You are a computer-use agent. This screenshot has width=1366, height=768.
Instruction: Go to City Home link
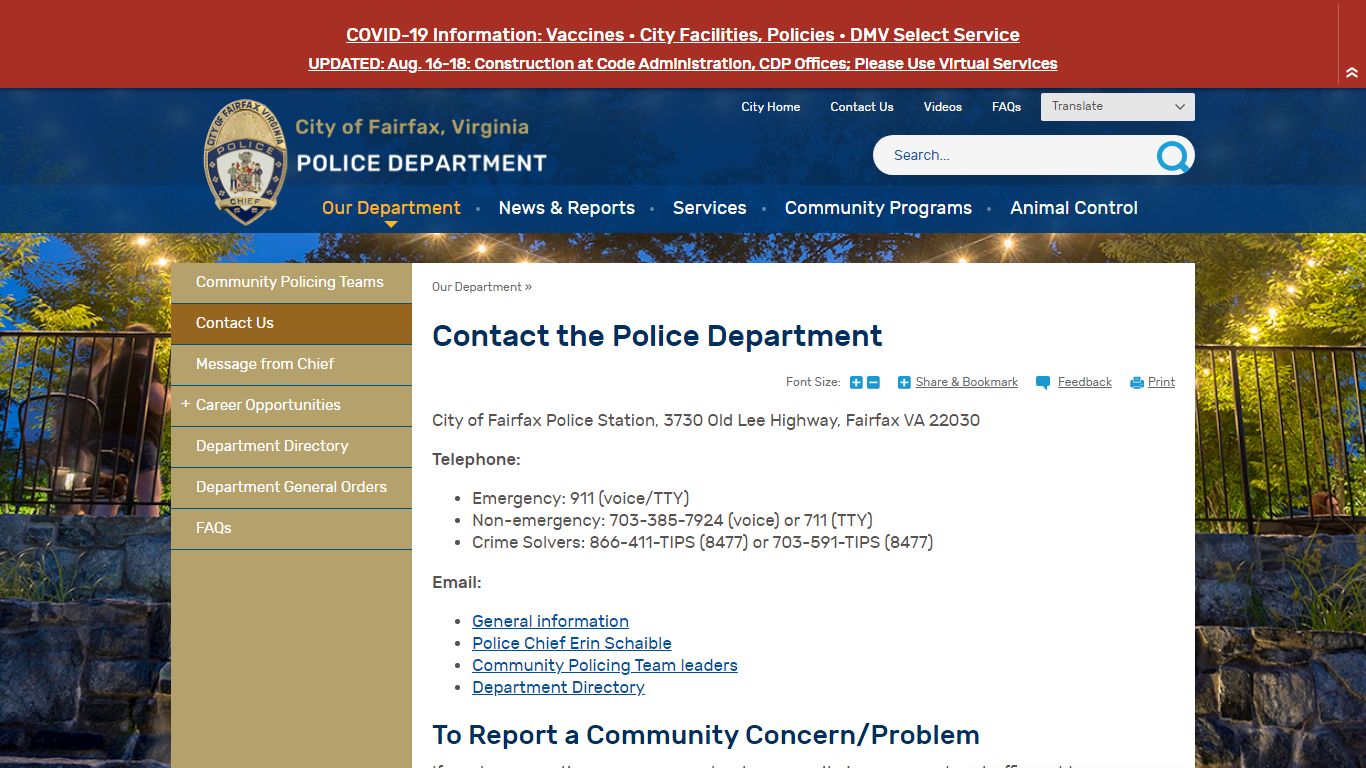point(770,107)
